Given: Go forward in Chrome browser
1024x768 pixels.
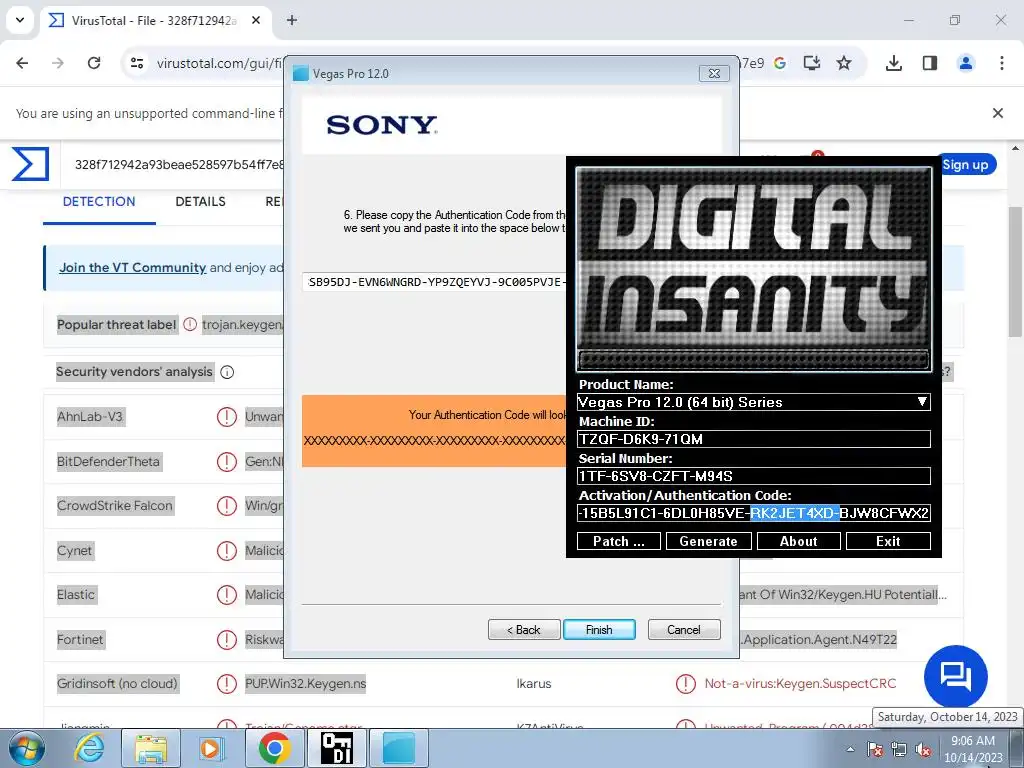Looking at the screenshot, I should click(58, 63).
